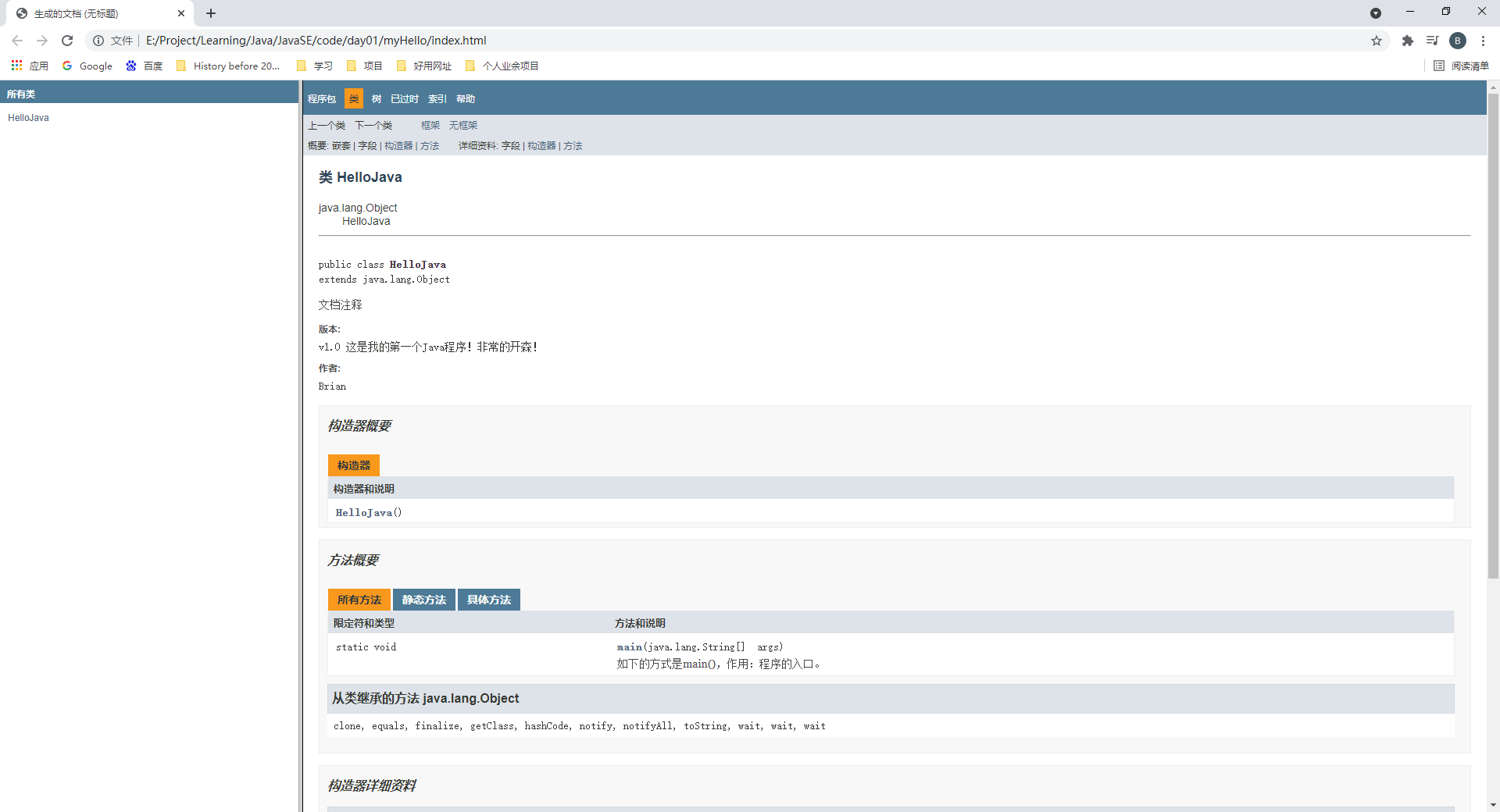Click the vertical scrollbar thumb
The width and height of the screenshot is (1500, 812).
(x=1493, y=337)
